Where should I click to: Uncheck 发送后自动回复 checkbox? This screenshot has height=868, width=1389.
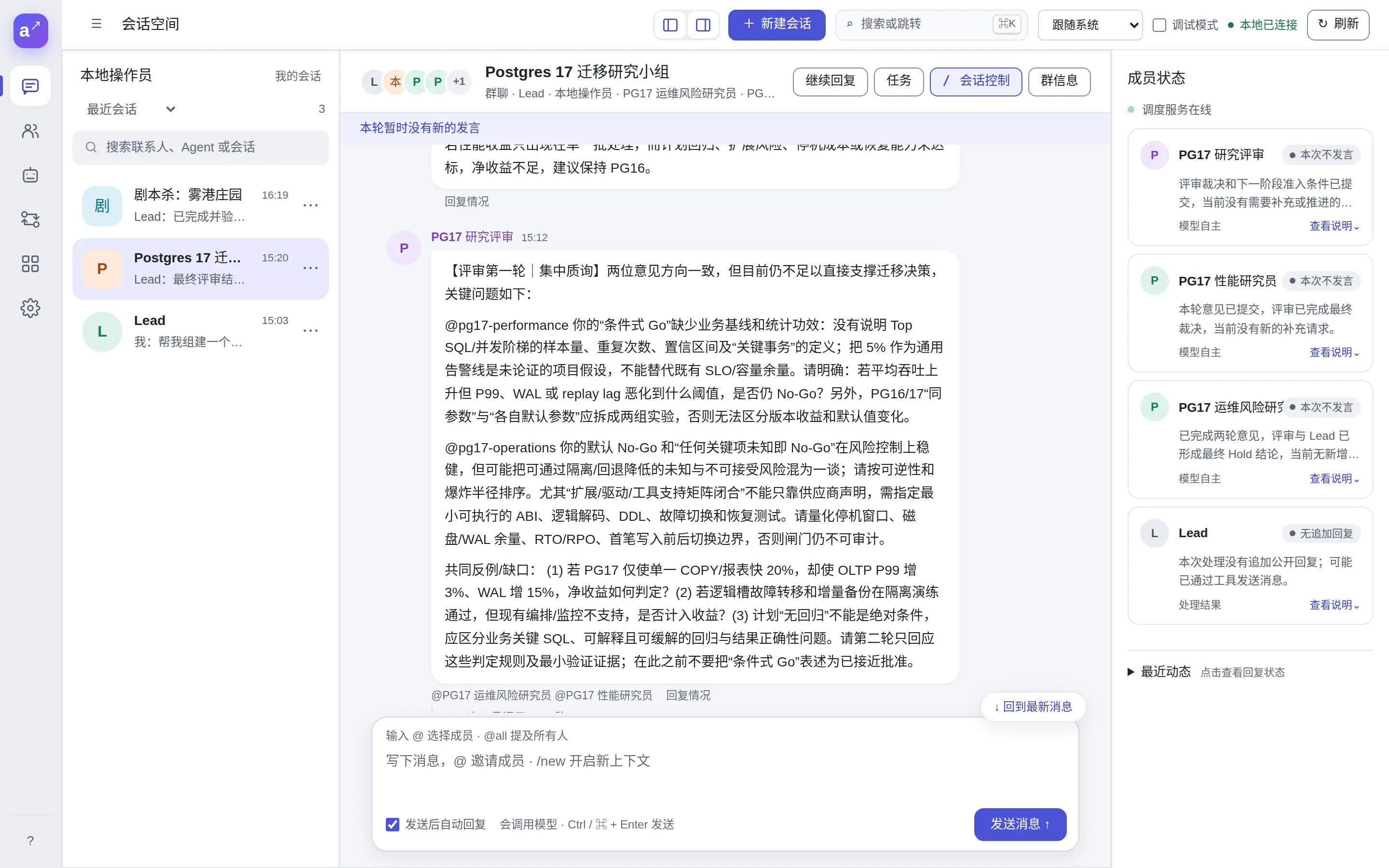(x=393, y=825)
